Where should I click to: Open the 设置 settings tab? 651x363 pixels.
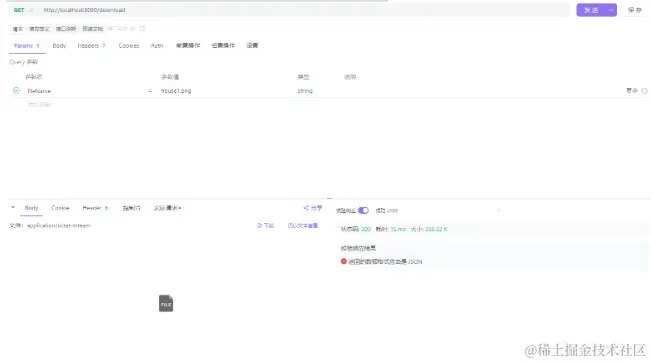(252, 46)
